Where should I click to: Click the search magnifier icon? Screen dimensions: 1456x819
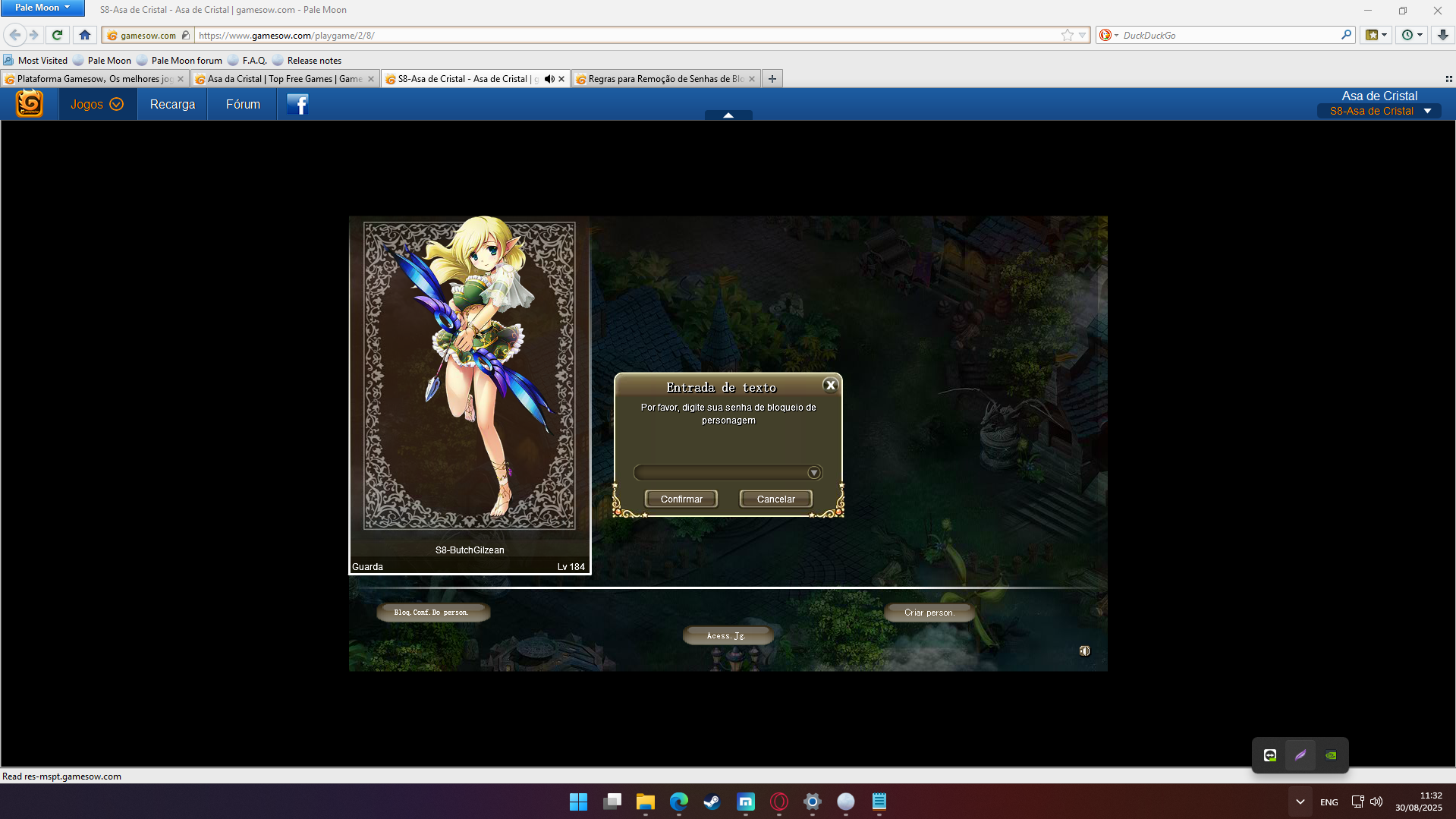pyautogui.click(x=1346, y=35)
